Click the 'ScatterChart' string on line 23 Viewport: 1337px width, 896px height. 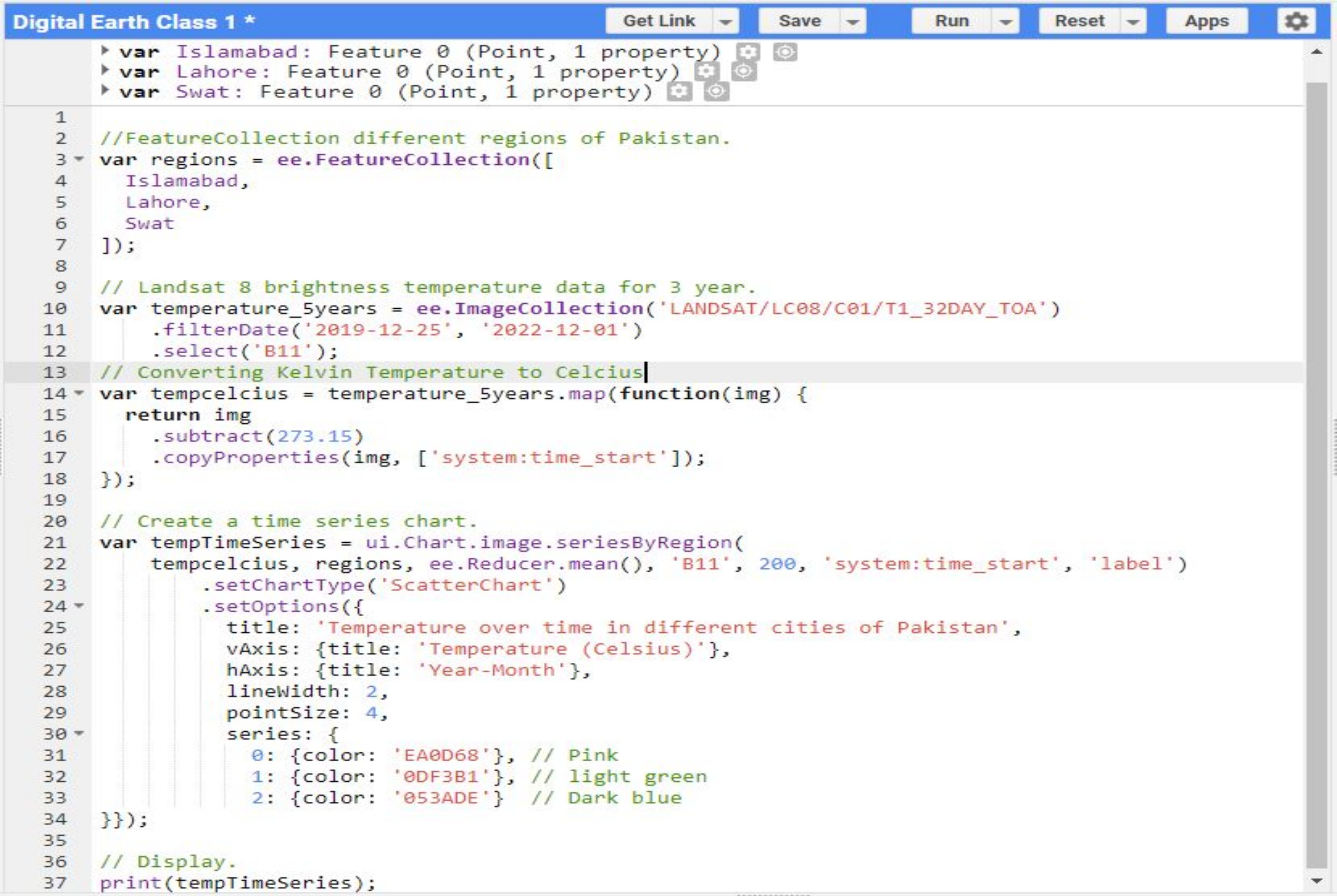click(466, 585)
